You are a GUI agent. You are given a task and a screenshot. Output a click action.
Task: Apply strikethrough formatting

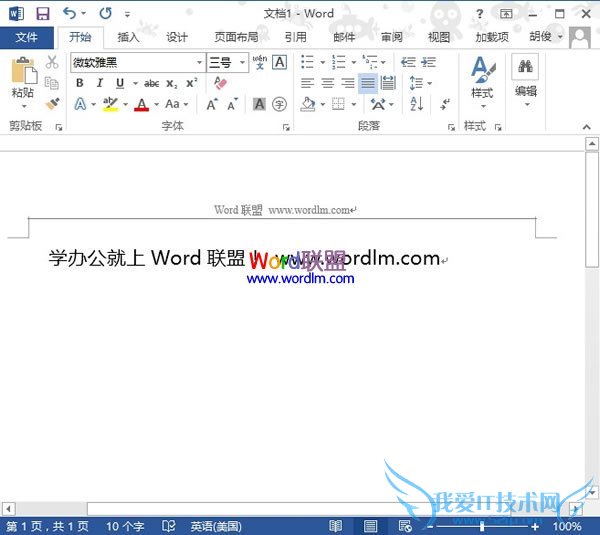click(152, 83)
